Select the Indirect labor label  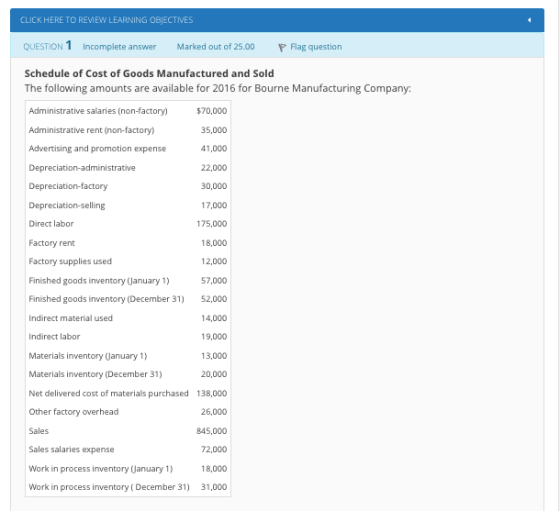coord(54,337)
